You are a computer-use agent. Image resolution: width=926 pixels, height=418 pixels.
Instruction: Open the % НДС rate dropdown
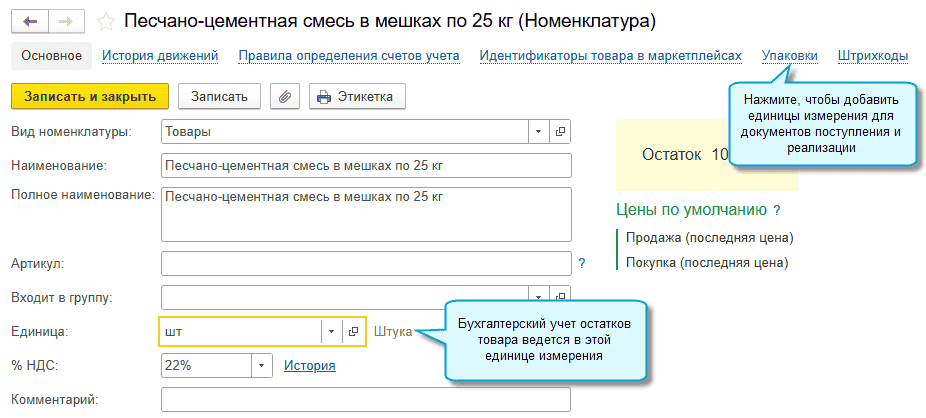pyautogui.click(x=261, y=366)
